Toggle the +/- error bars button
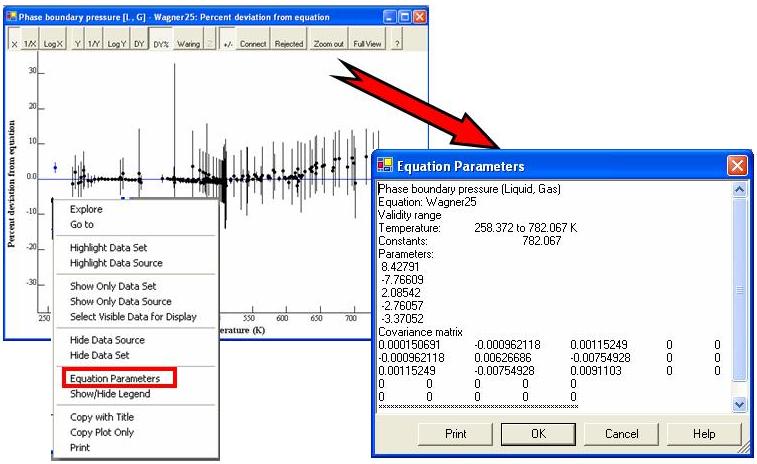The width and height of the screenshot is (757, 464). pos(227,45)
